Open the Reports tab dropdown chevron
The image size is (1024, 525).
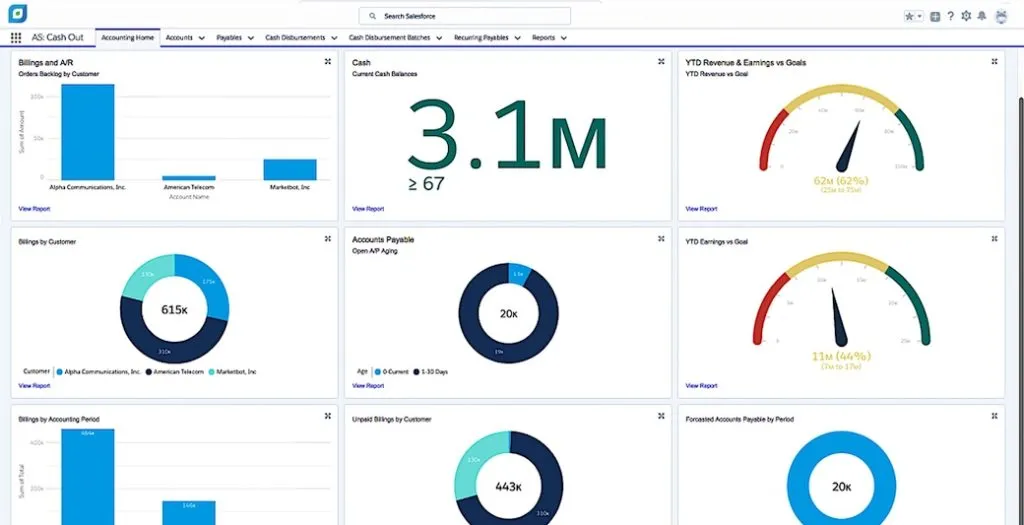[x=564, y=38]
